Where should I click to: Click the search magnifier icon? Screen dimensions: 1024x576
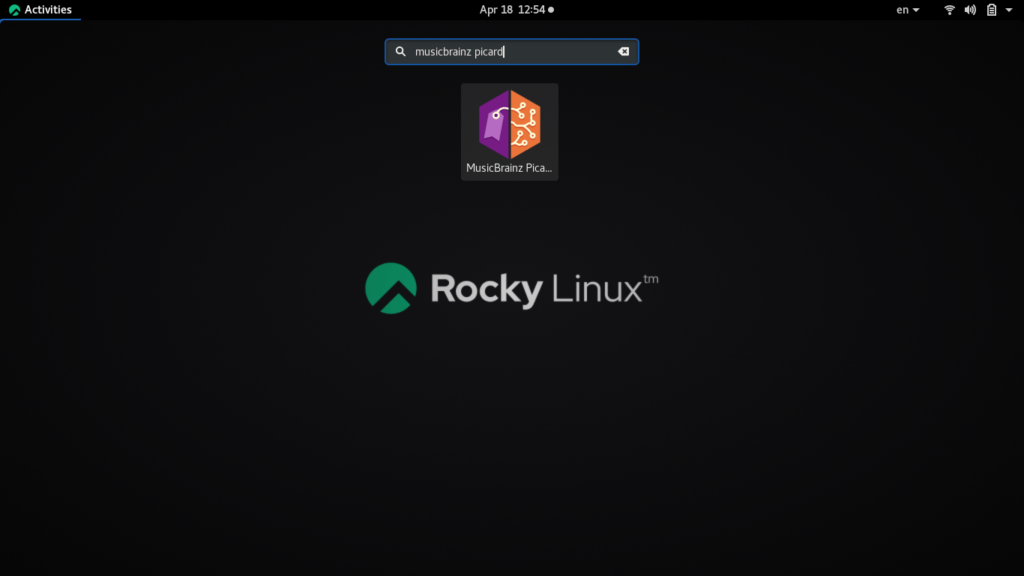point(400,52)
